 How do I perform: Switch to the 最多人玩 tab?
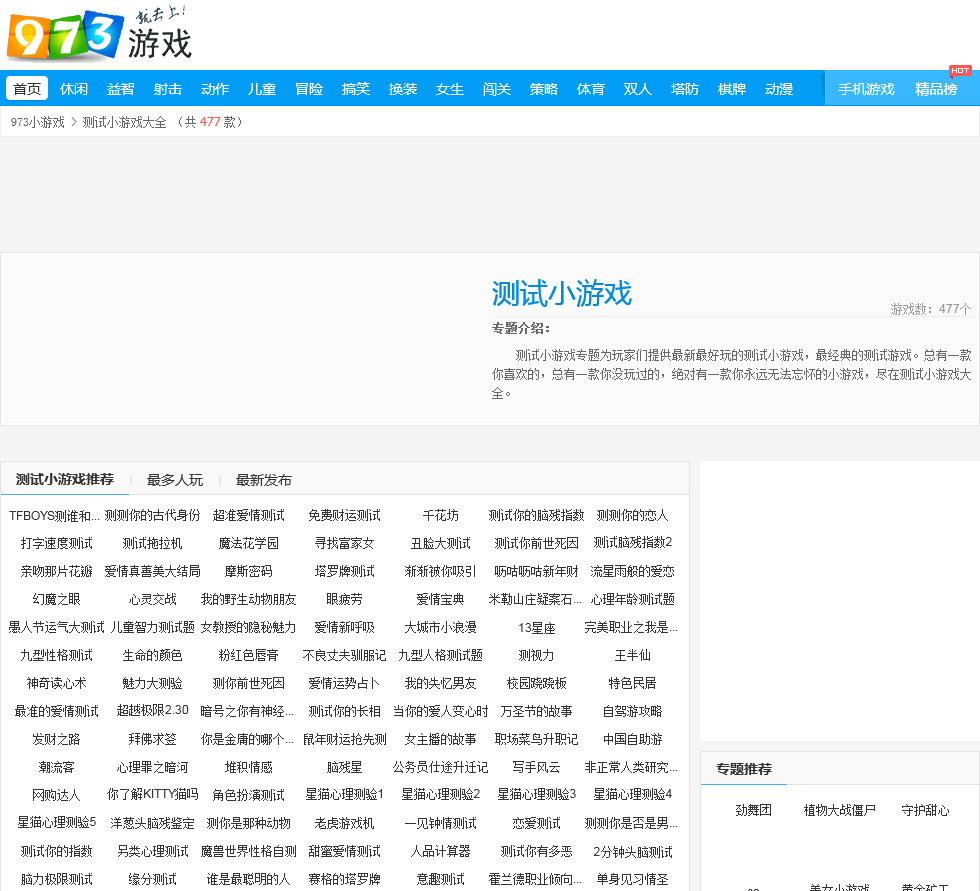(x=175, y=480)
